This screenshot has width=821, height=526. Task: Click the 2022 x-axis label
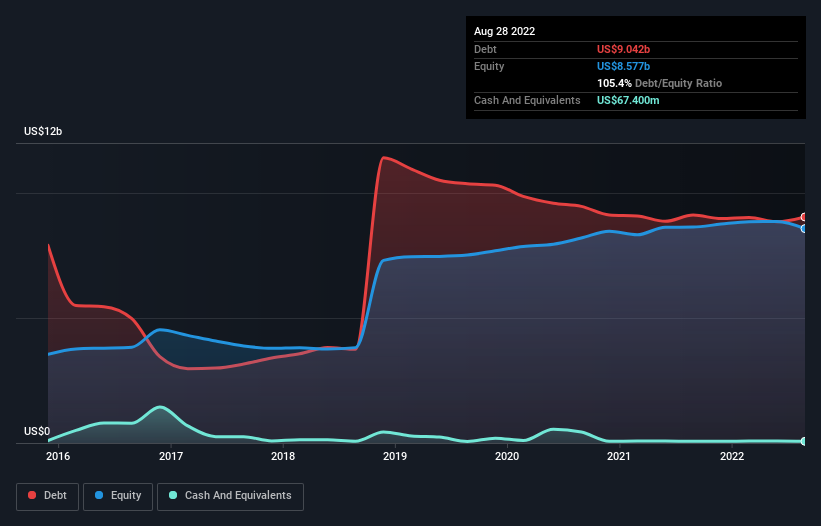[x=732, y=456]
